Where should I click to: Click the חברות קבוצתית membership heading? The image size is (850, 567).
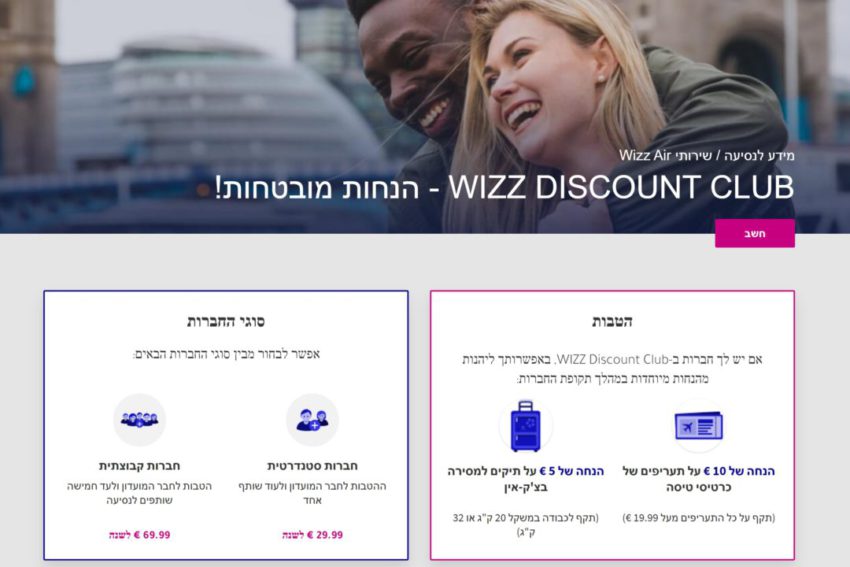139,466
